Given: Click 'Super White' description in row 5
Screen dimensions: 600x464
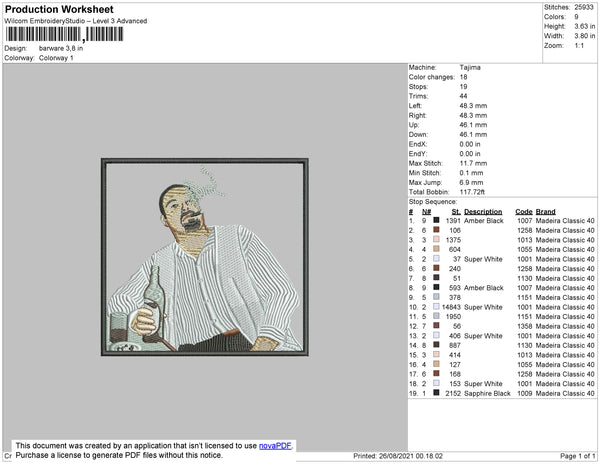Looking at the screenshot, I should tap(483, 259).
